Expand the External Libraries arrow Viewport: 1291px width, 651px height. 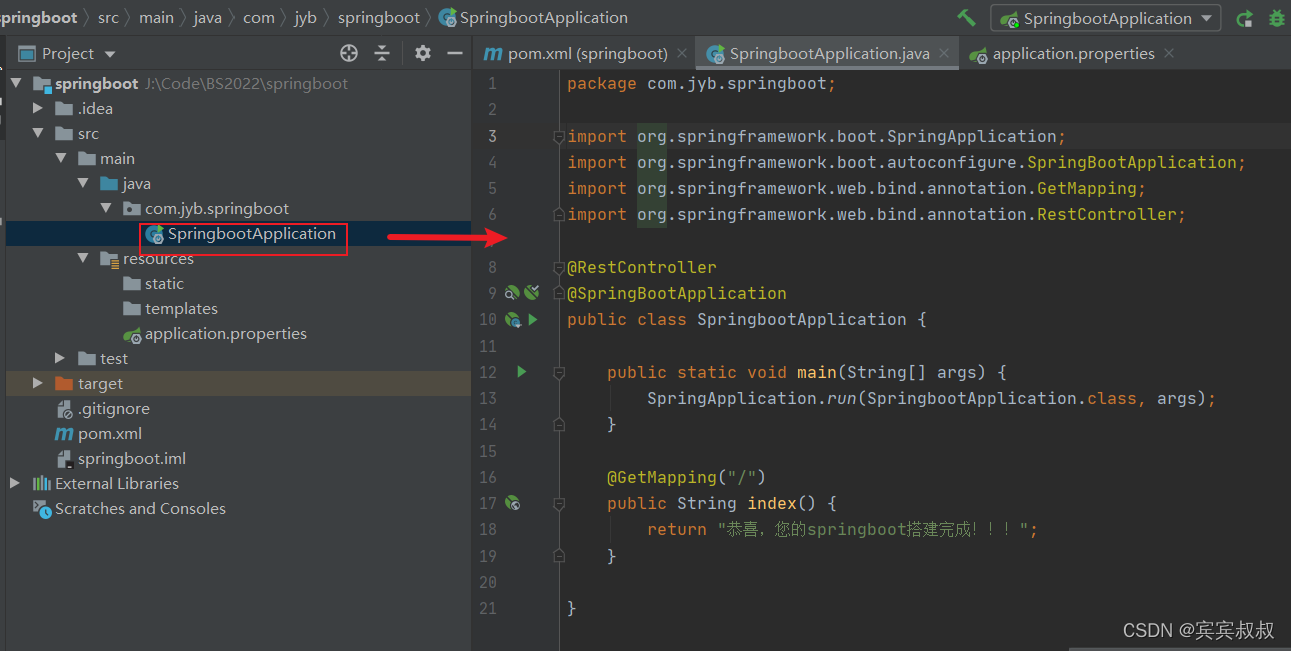[14, 483]
